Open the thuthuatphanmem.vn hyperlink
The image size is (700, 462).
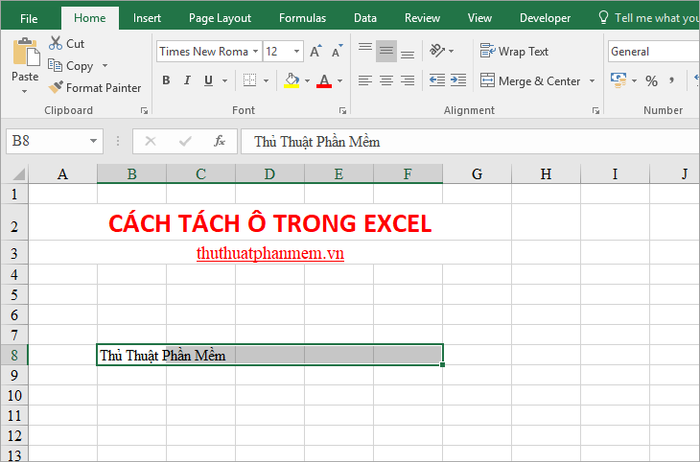click(270, 254)
